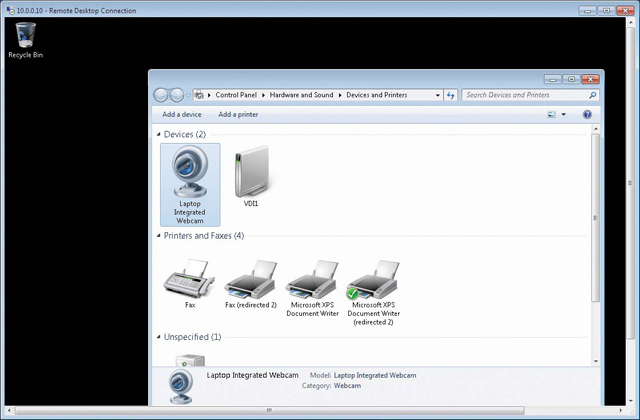Restore down the Remote Desktop Connection window
The image size is (640, 420).
[x=607, y=11]
